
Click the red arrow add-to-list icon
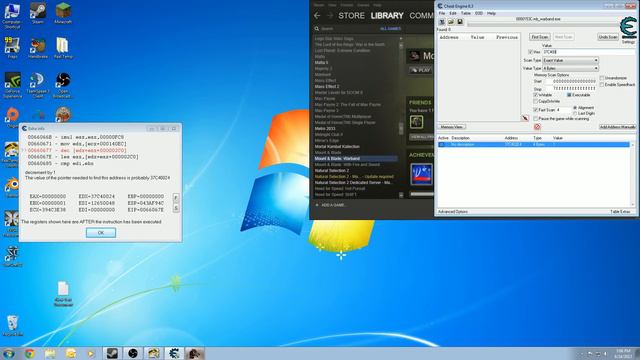(525, 118)
